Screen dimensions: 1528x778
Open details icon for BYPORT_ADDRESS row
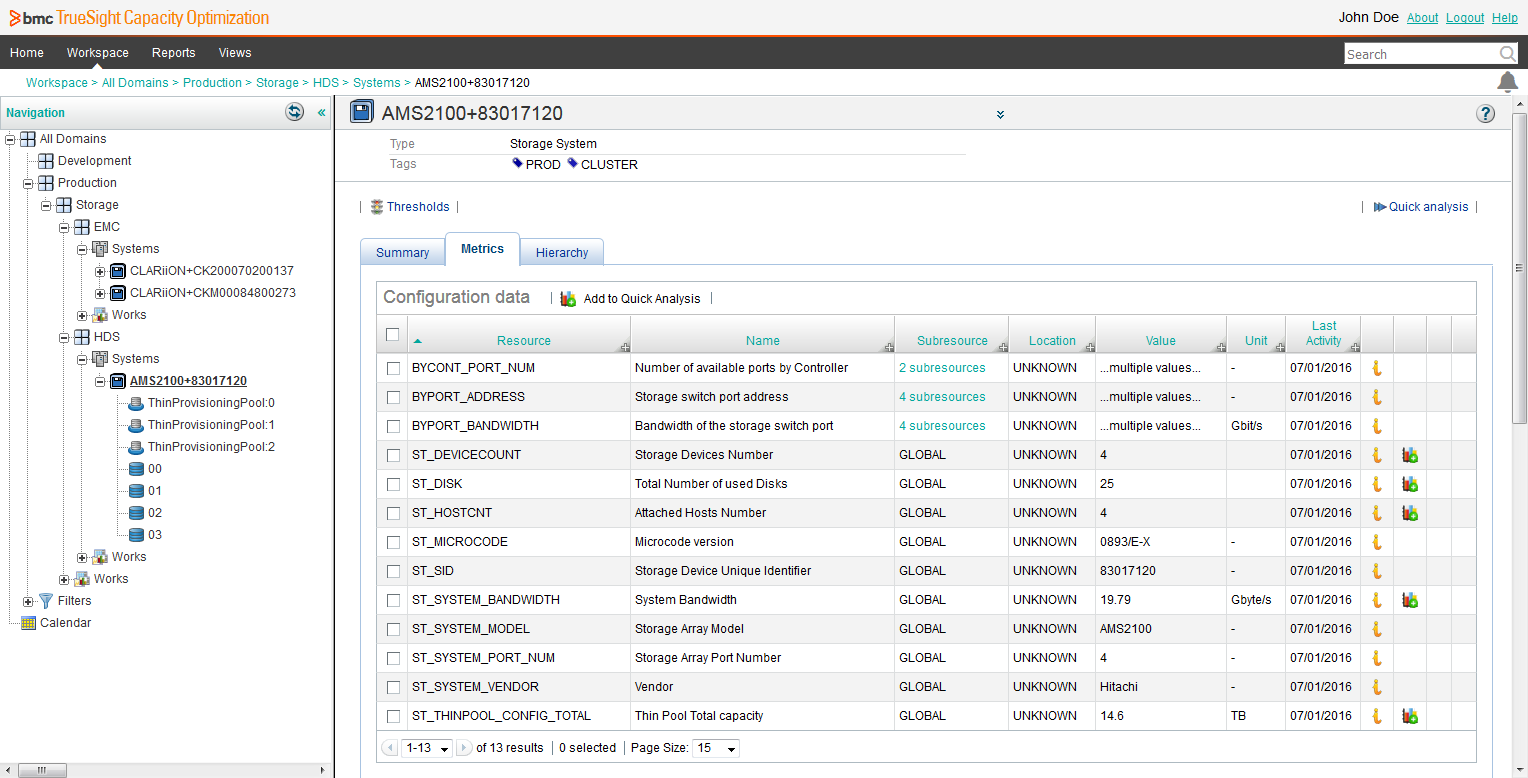(x=1377, y=397)
